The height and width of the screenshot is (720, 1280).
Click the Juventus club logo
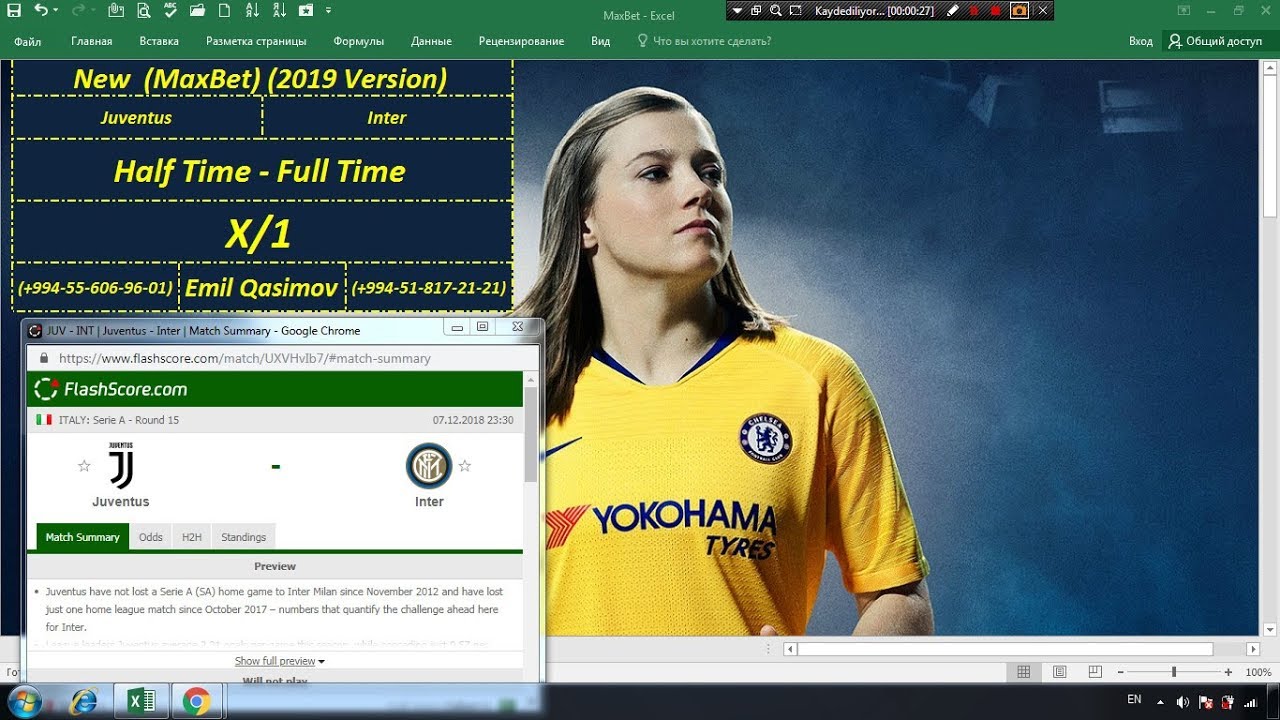(120, 466)
